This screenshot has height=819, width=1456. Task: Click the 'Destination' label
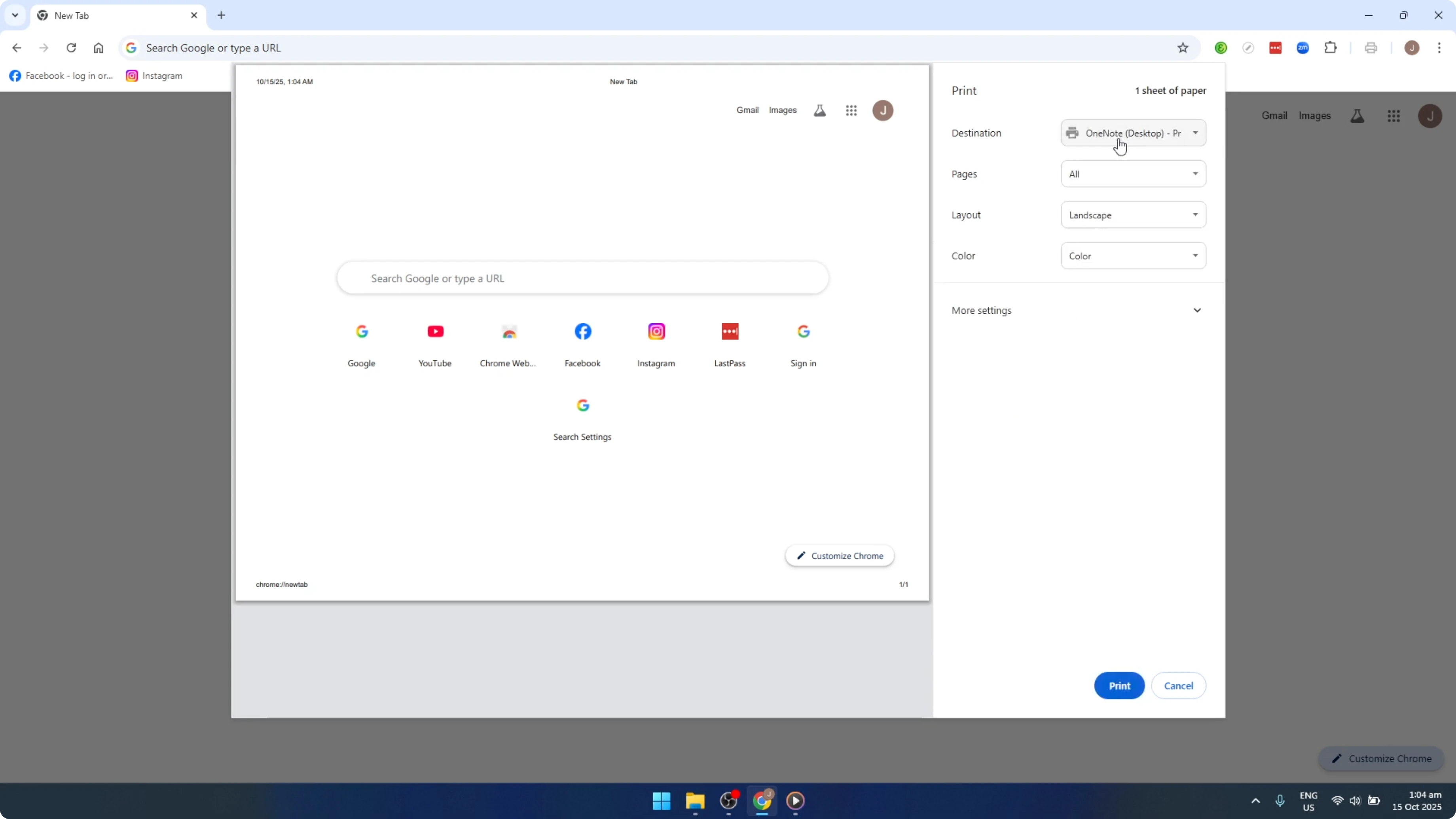(x=976, y=133)
